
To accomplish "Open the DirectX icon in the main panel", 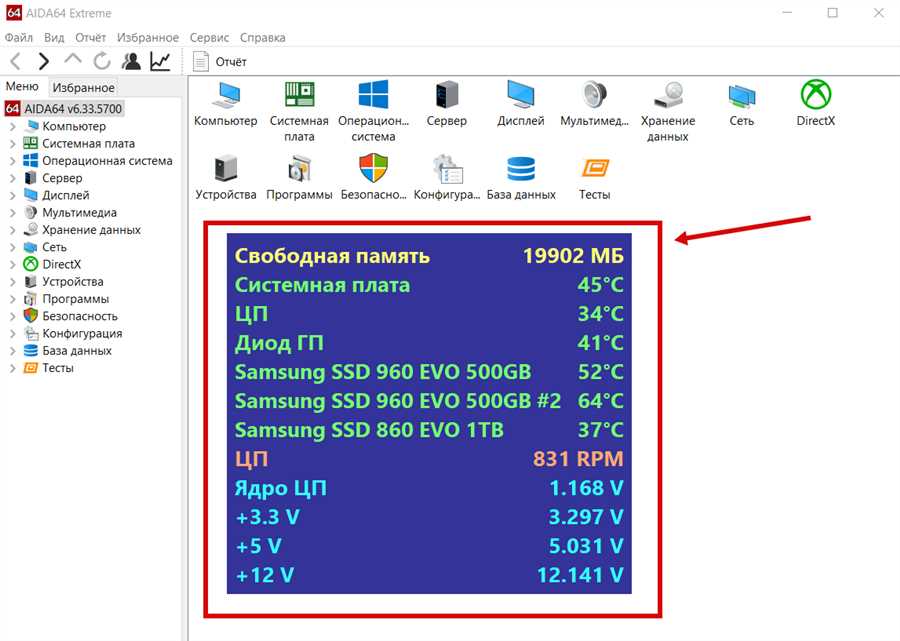I will (816, 104).
